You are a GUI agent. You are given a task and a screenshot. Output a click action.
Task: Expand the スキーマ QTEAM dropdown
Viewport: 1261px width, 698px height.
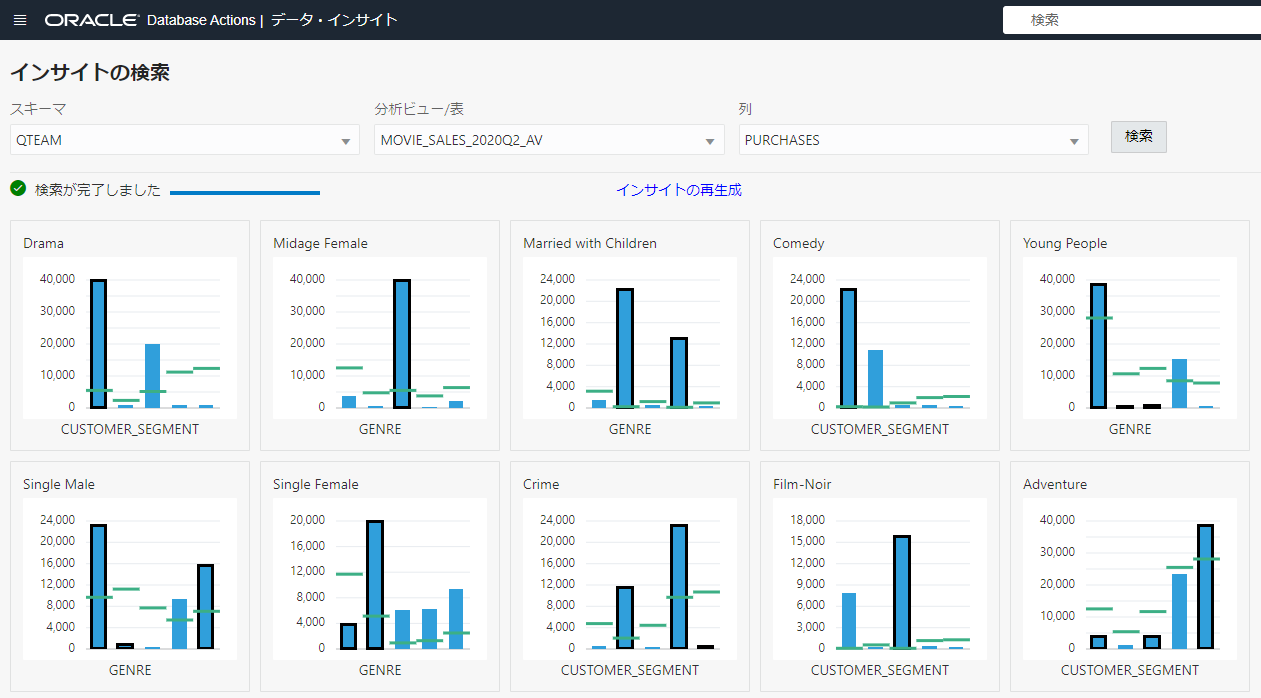[x=184, y=140]
